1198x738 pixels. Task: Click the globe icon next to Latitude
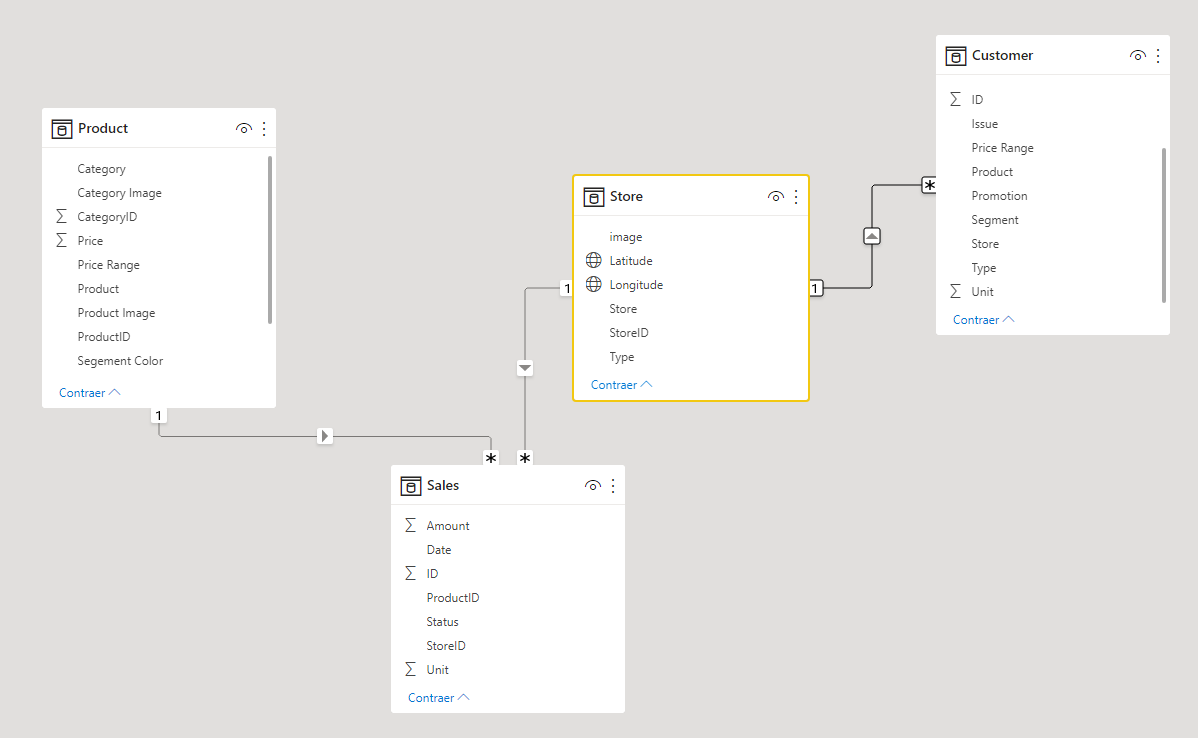pyautogui.click(x=595, y=260)
